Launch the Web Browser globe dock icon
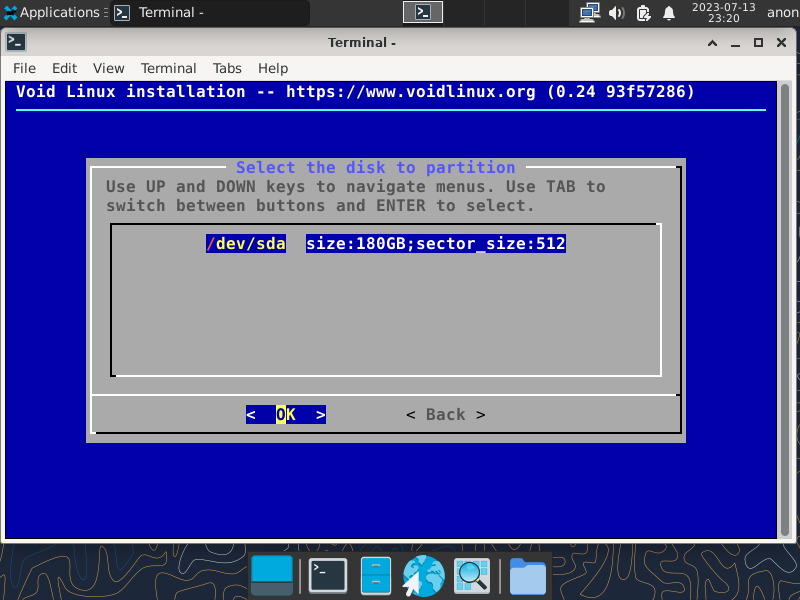Image resolution: width=800 pixels, height=600 pixels. click(423, 576)
